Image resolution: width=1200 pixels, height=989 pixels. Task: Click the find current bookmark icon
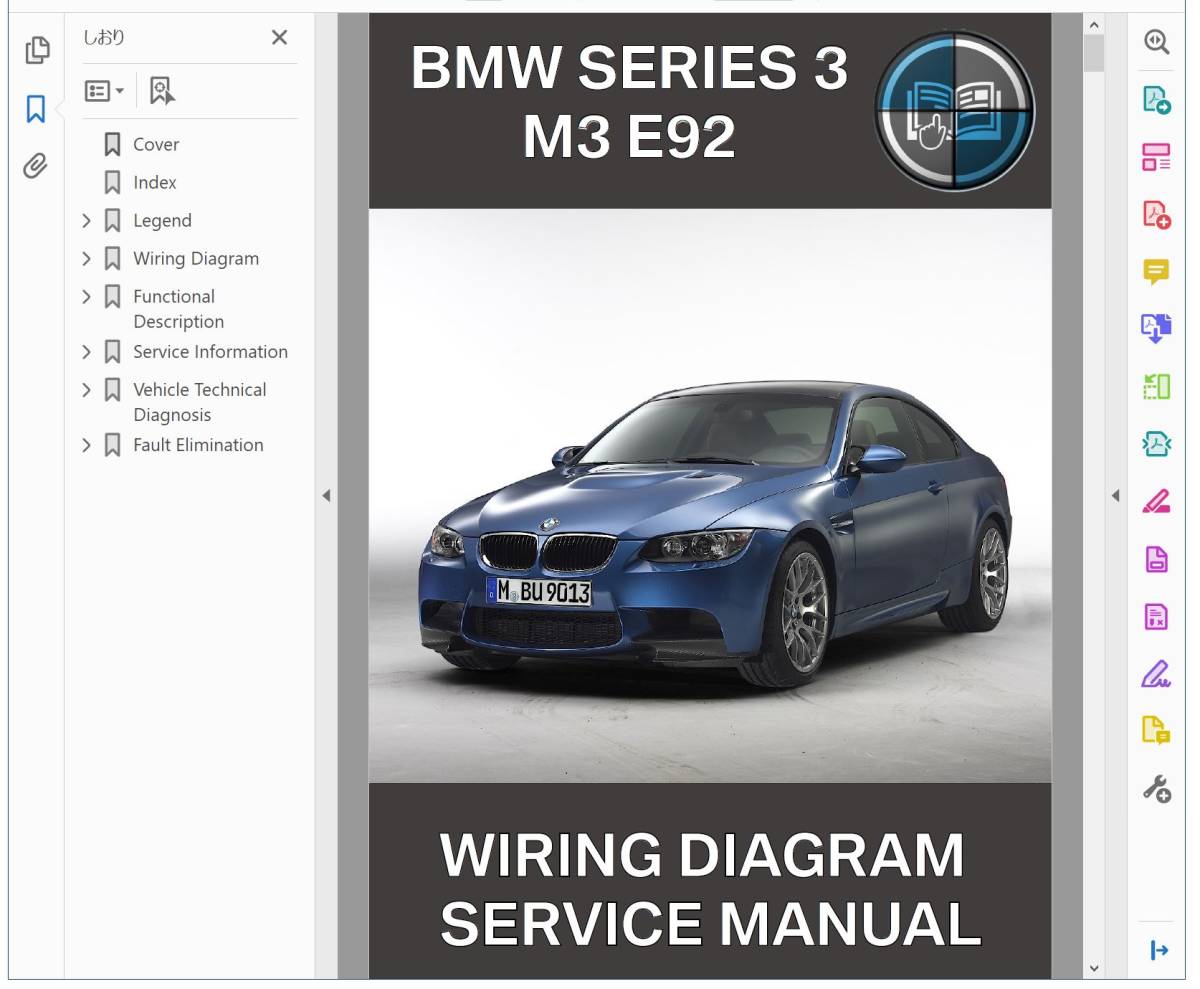161,91
